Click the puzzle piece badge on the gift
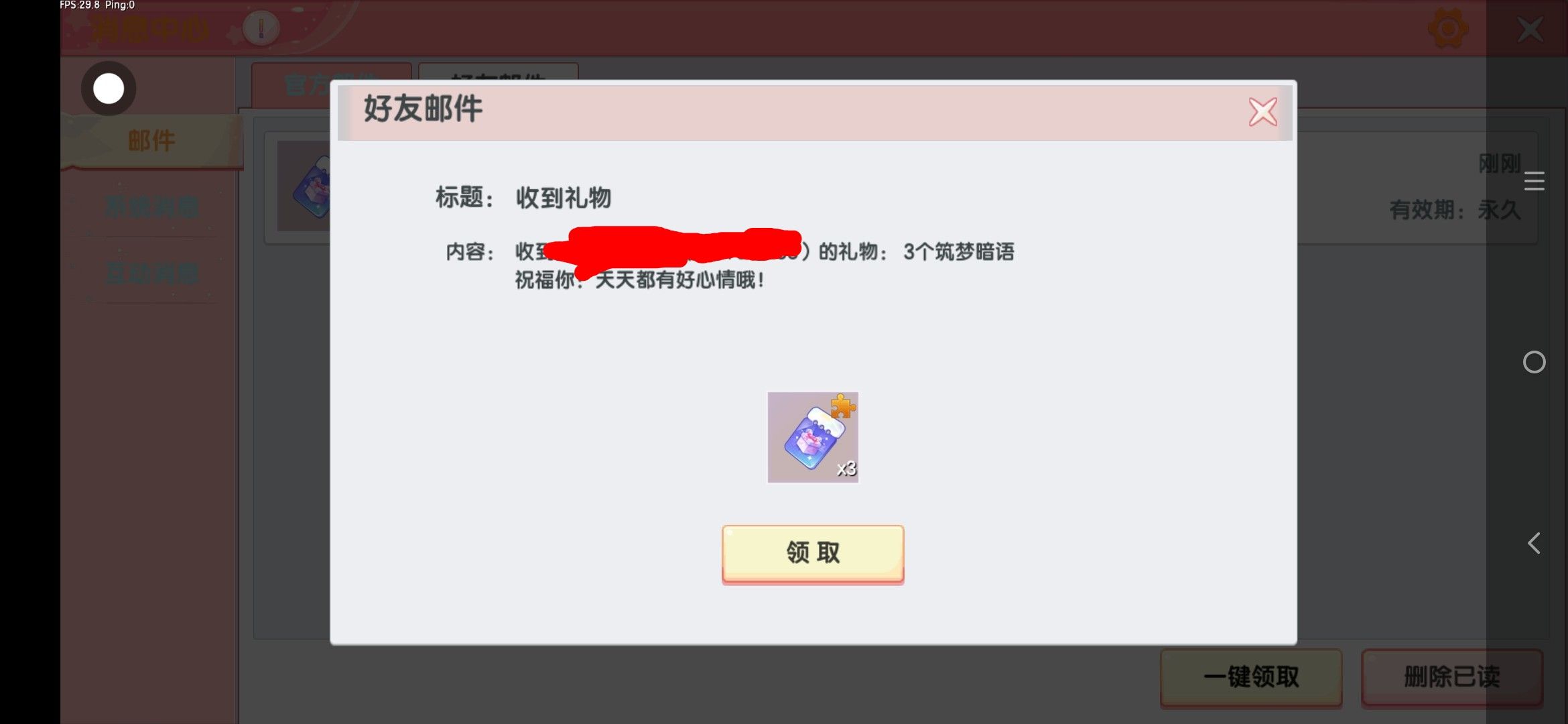This screenshot has width=1568, height=724. point(842,406)
